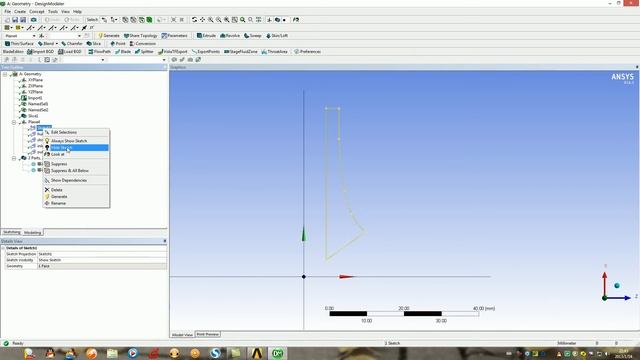Open the Blend dropdown arrow
Viewport: 640px width, 360px height.
[57, 43]
